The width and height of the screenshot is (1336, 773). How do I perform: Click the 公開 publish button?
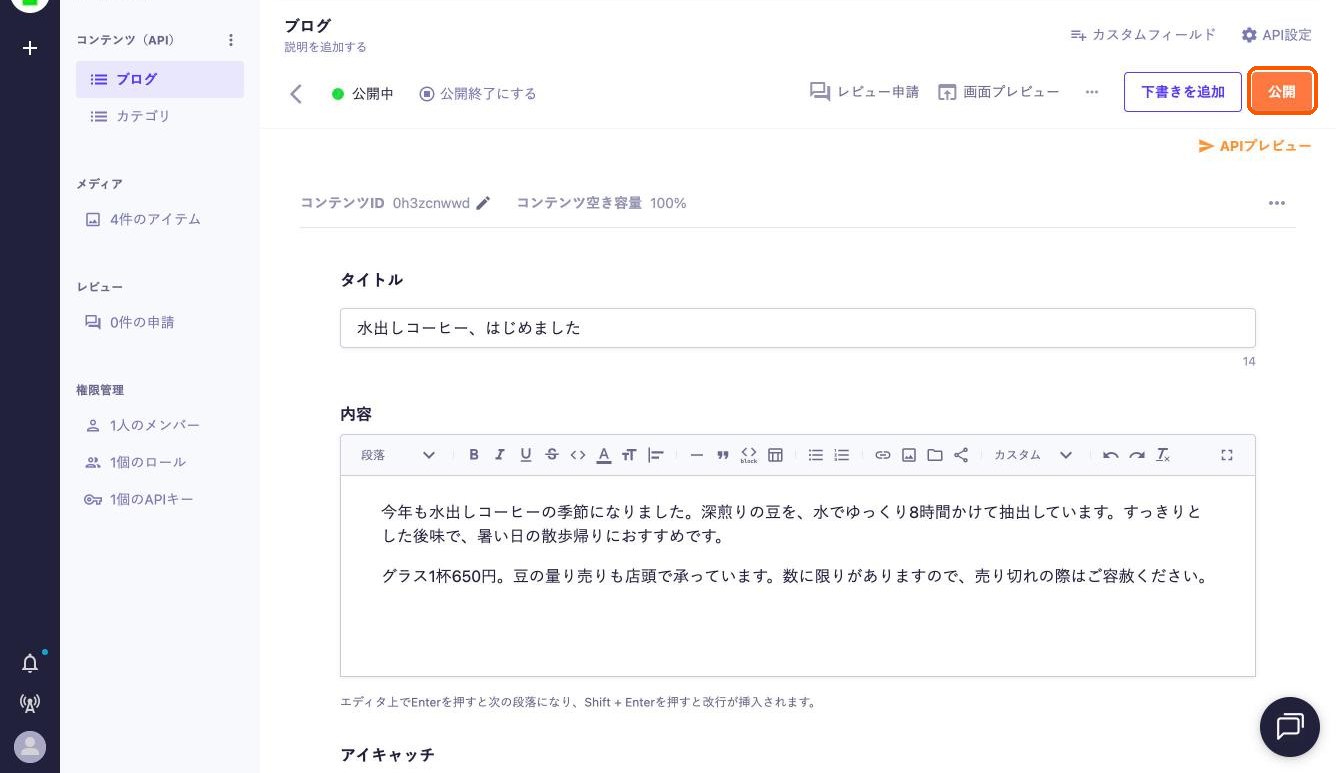[x=1282, y=92]
